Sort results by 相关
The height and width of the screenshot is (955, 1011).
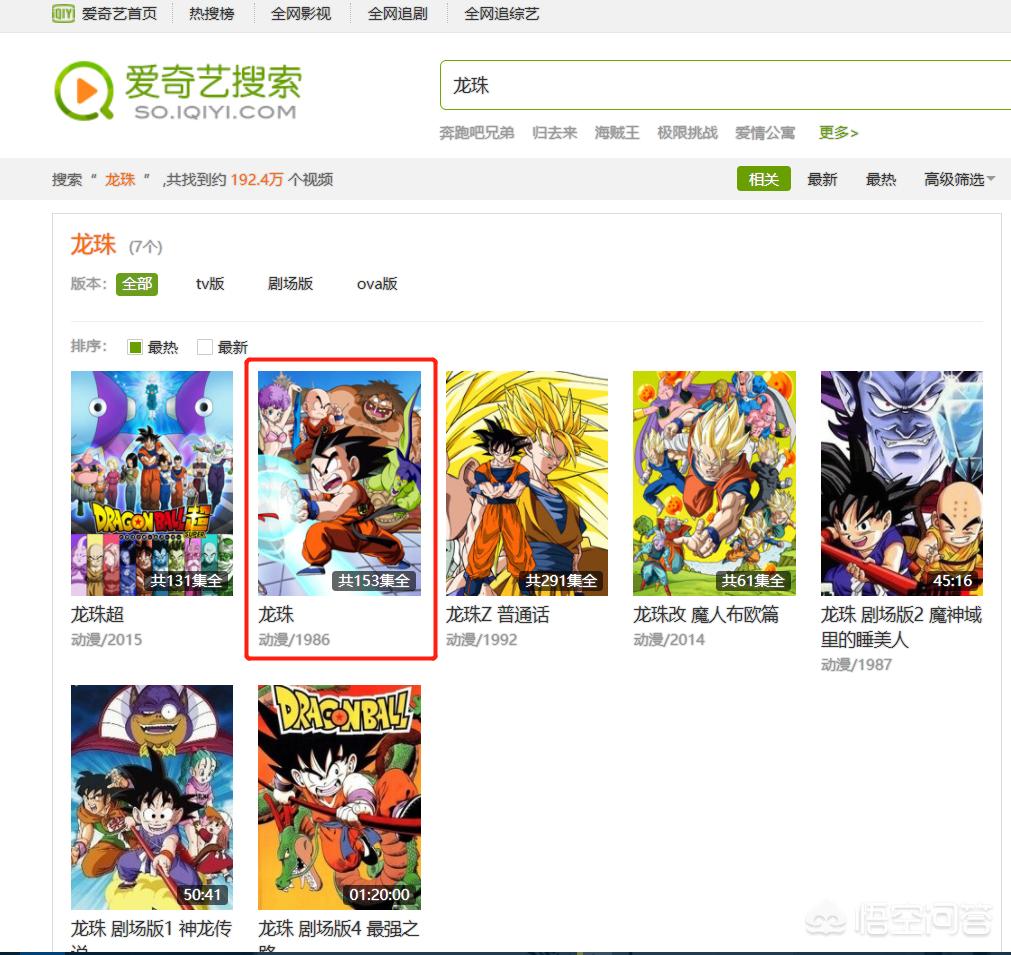click(763, 179)
